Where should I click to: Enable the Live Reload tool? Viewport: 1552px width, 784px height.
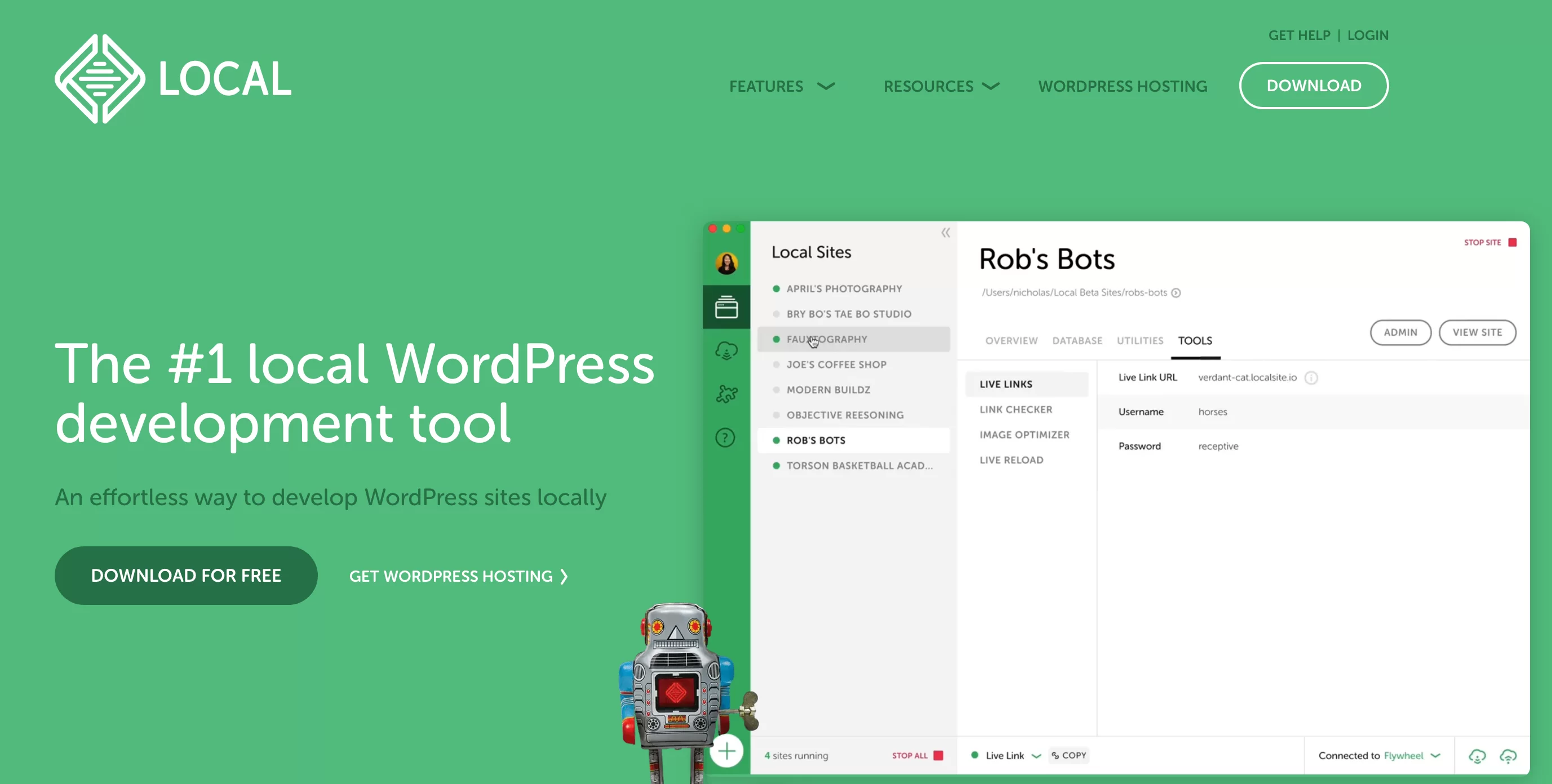(x=1011, y=459)
